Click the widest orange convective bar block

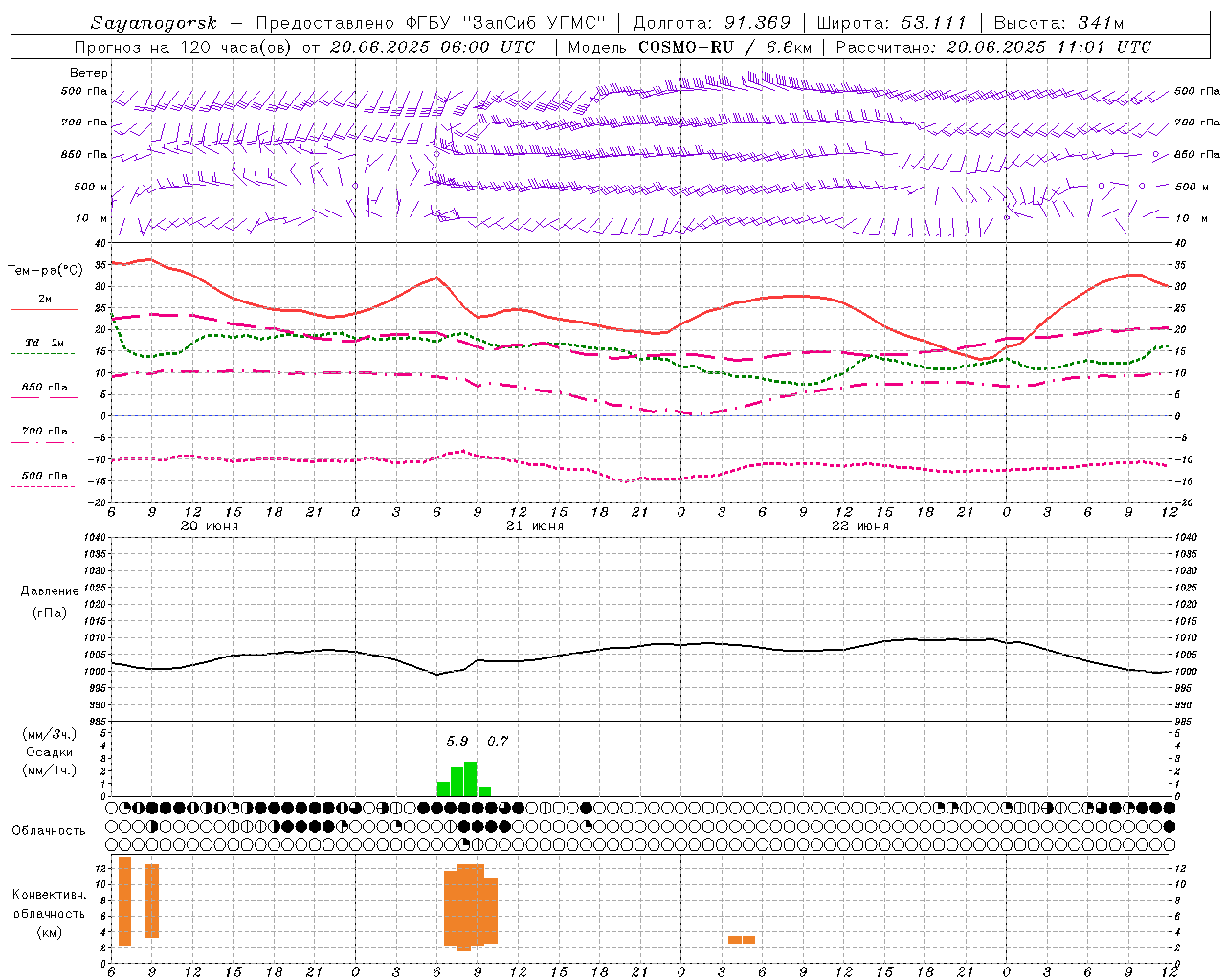(471, 907)
